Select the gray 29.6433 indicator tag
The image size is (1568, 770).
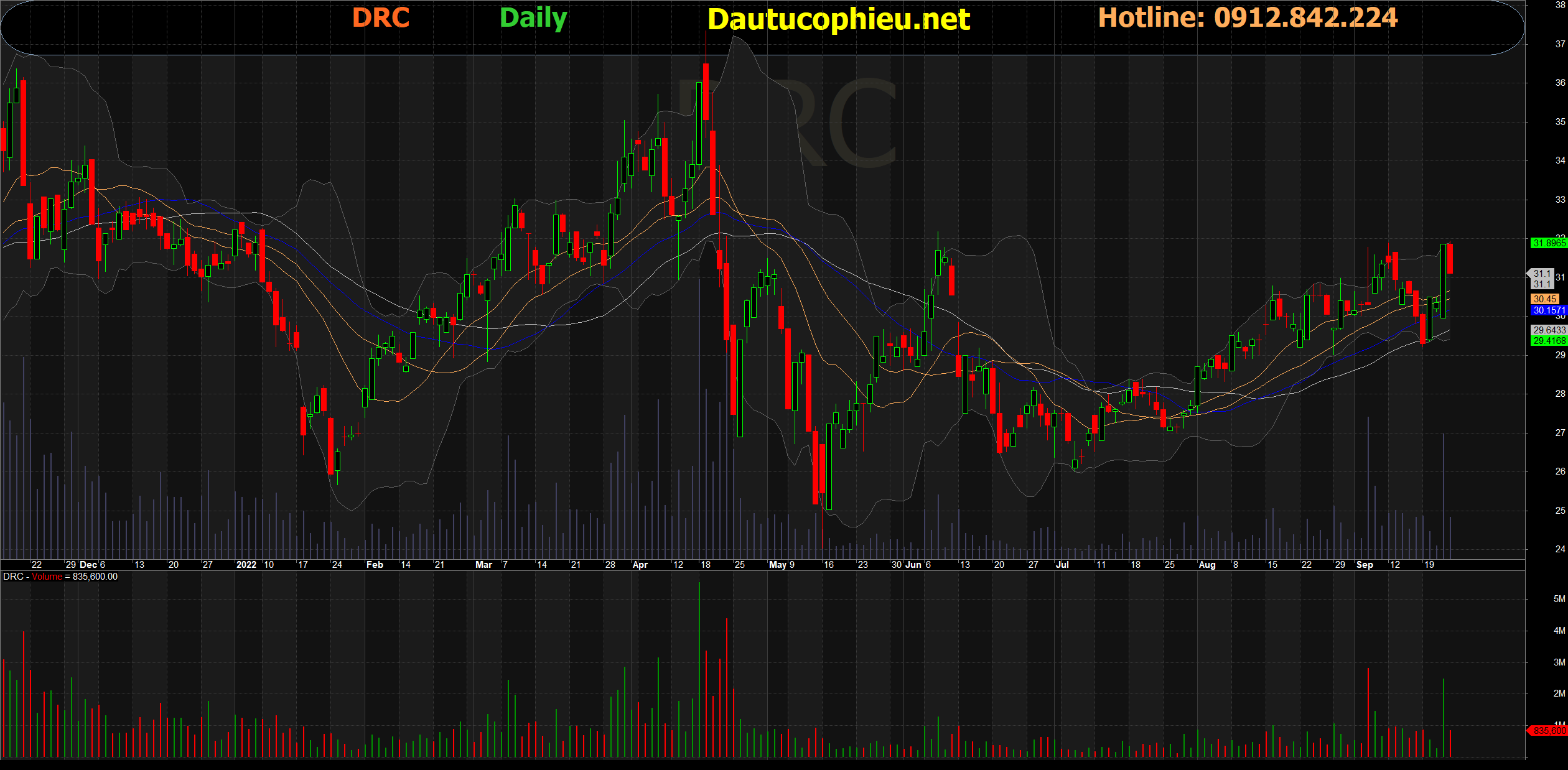coord(1549,330)
